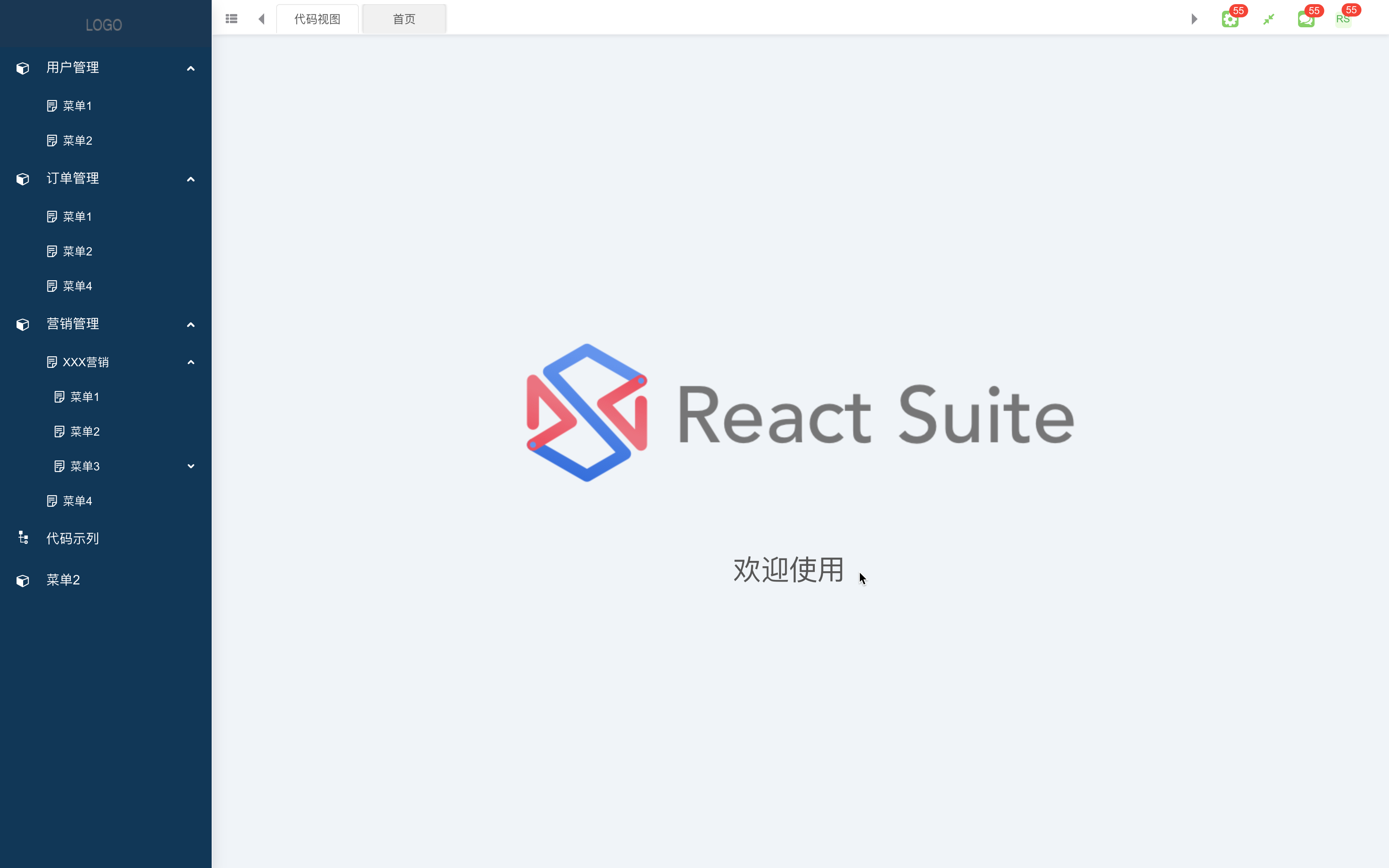1389x868 pixels.
Task: Open the green chat messages icon
Action: (x=1306, y=19)
